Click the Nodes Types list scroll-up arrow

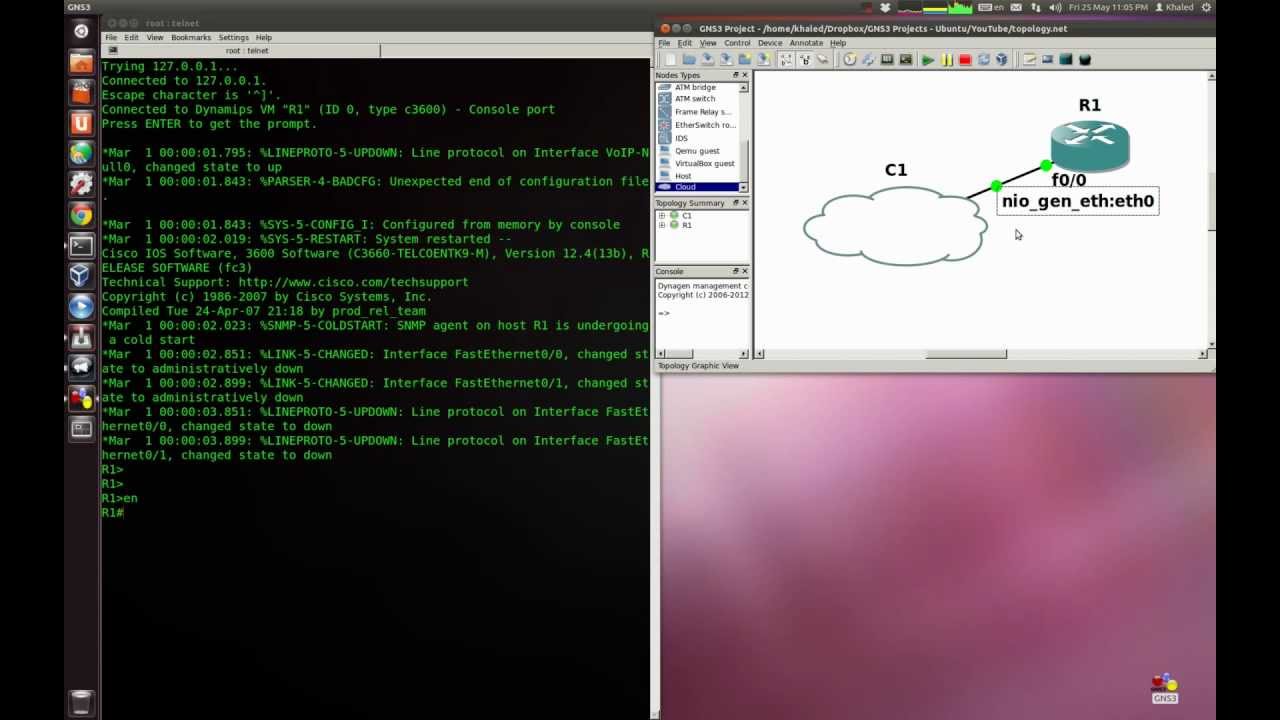743,88
